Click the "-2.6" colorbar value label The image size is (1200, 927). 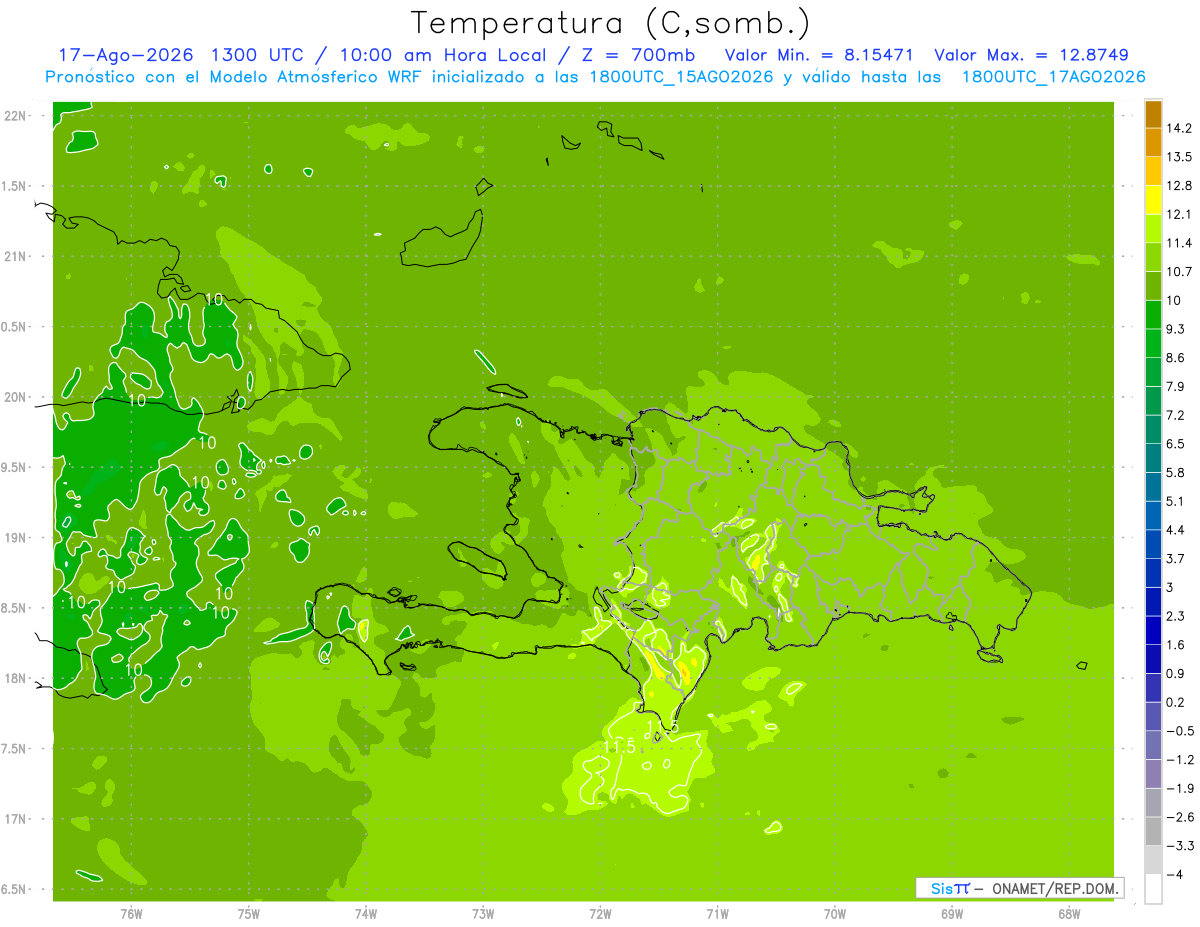[1179, 817]
